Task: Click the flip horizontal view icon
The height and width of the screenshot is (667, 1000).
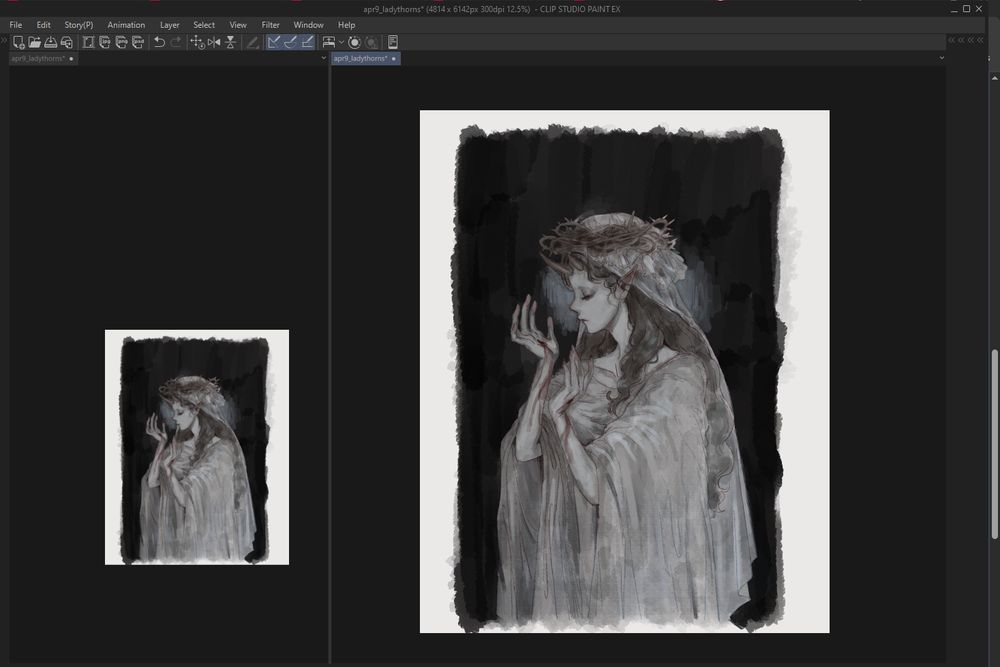Action: click(214, 42)
